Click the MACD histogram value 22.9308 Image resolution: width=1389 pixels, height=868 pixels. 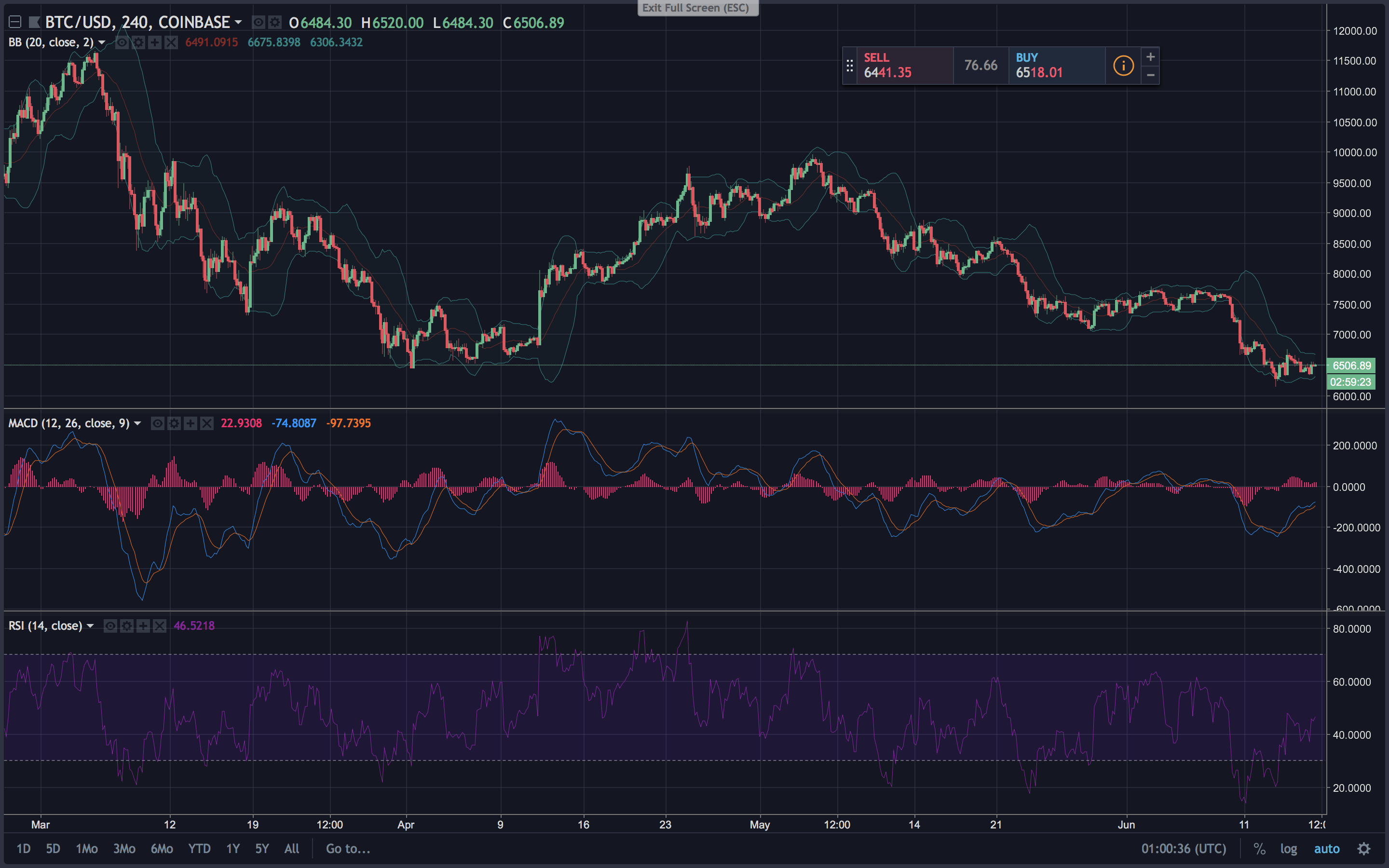(241, 424)
